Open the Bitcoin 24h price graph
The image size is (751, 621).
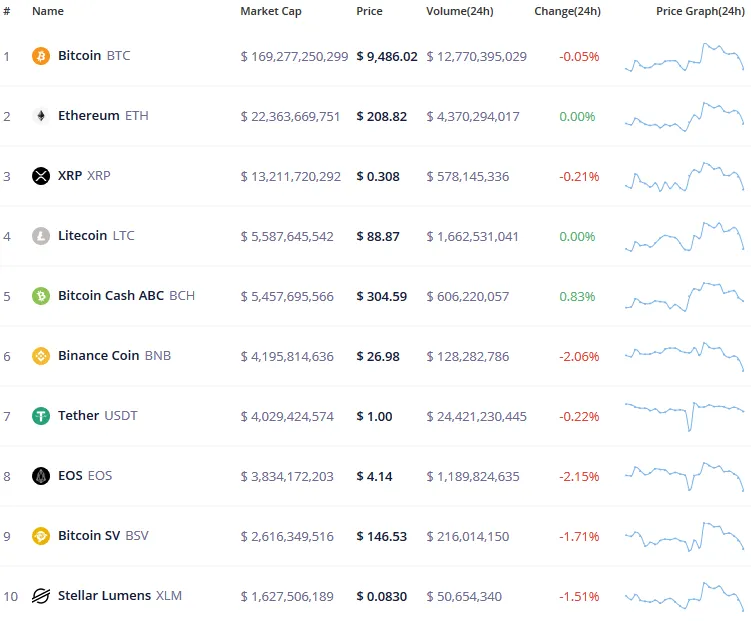click(684, 57)
